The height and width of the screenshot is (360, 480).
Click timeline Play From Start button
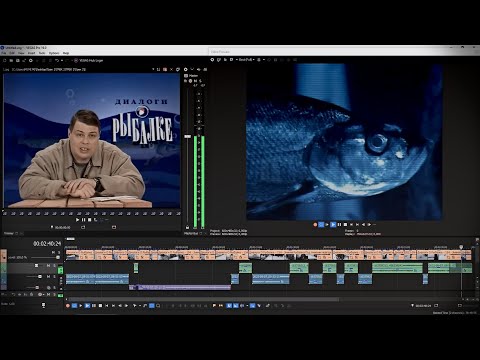click(81, 306)
